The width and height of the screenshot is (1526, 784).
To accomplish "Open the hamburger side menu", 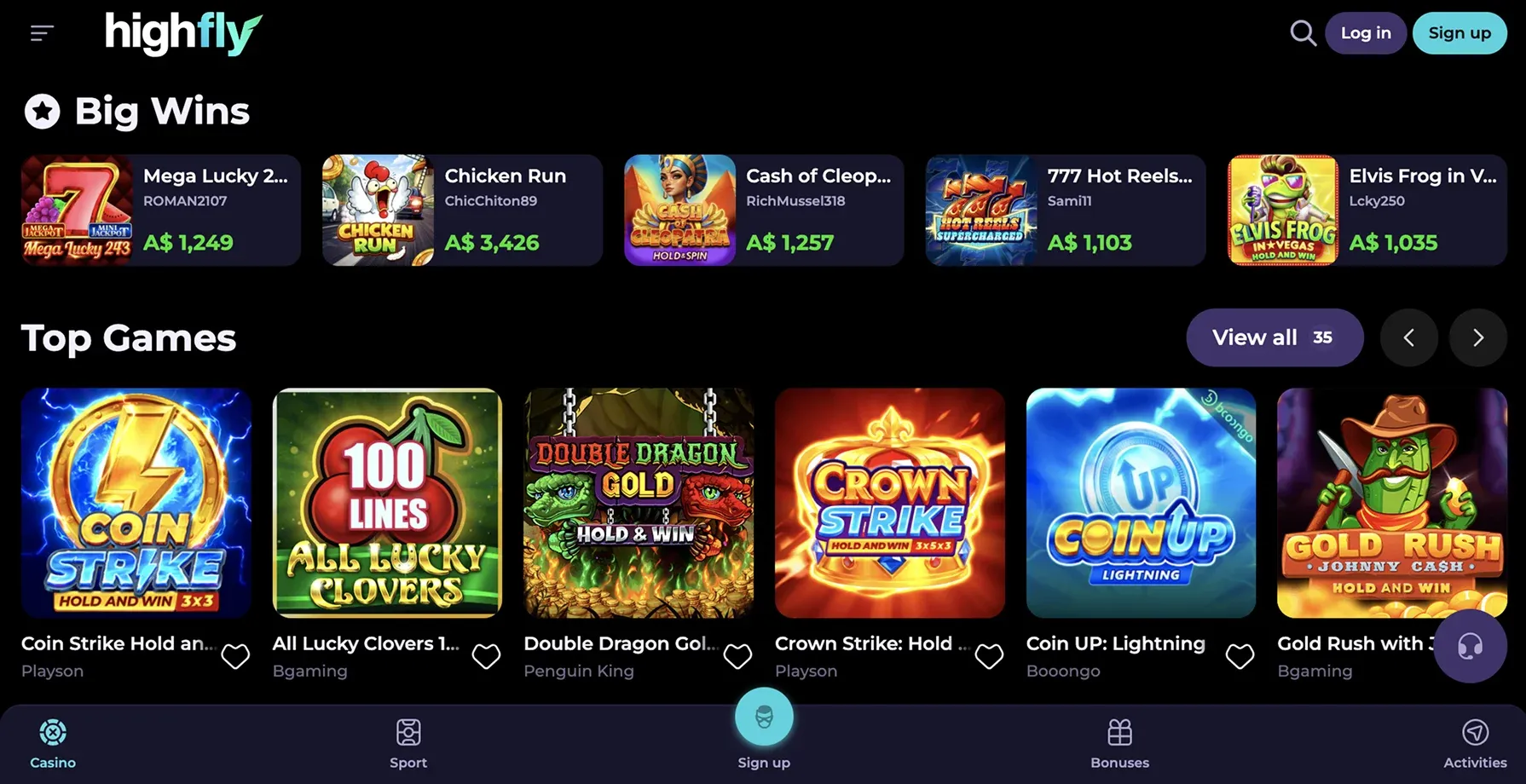I will [41, 32].
